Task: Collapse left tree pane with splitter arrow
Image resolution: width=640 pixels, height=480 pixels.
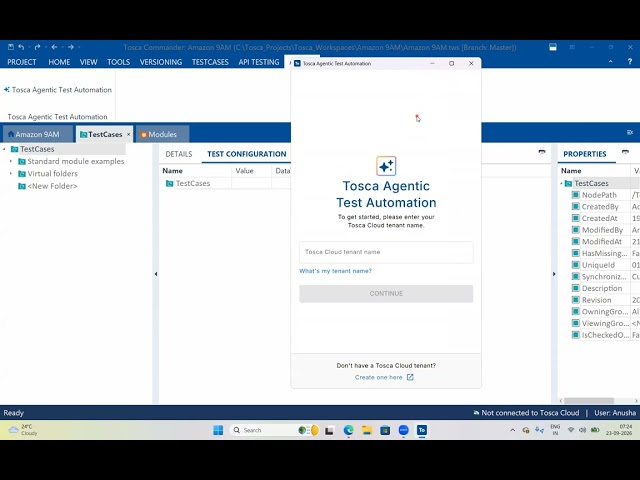Action: coord(156,274)
